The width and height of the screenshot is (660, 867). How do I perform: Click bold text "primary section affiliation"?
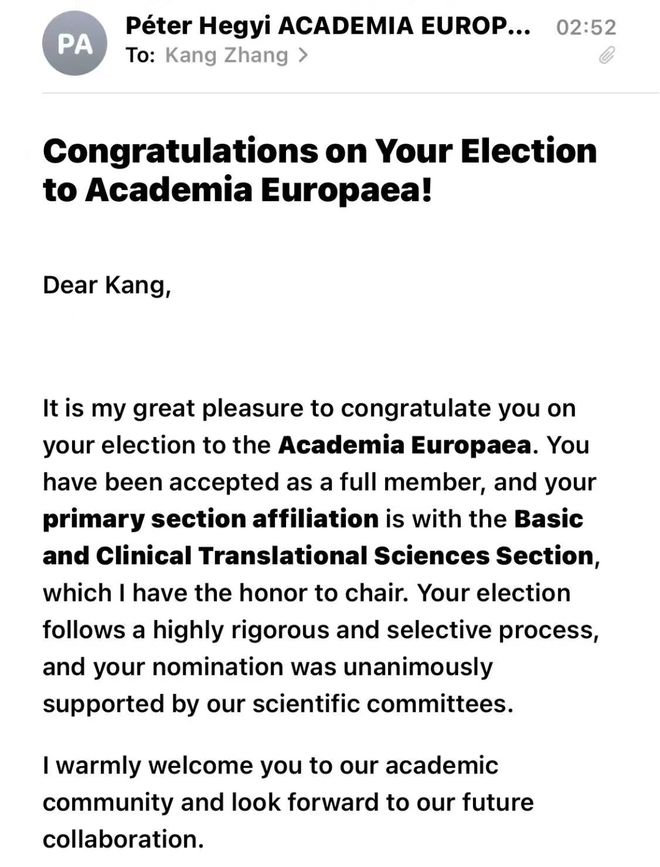210,519
